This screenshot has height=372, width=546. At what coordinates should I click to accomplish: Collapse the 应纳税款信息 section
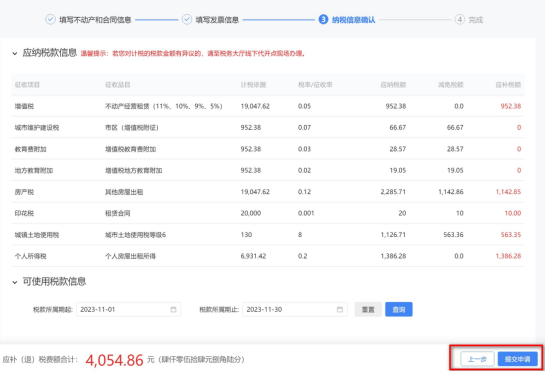(x=15, y=54)
